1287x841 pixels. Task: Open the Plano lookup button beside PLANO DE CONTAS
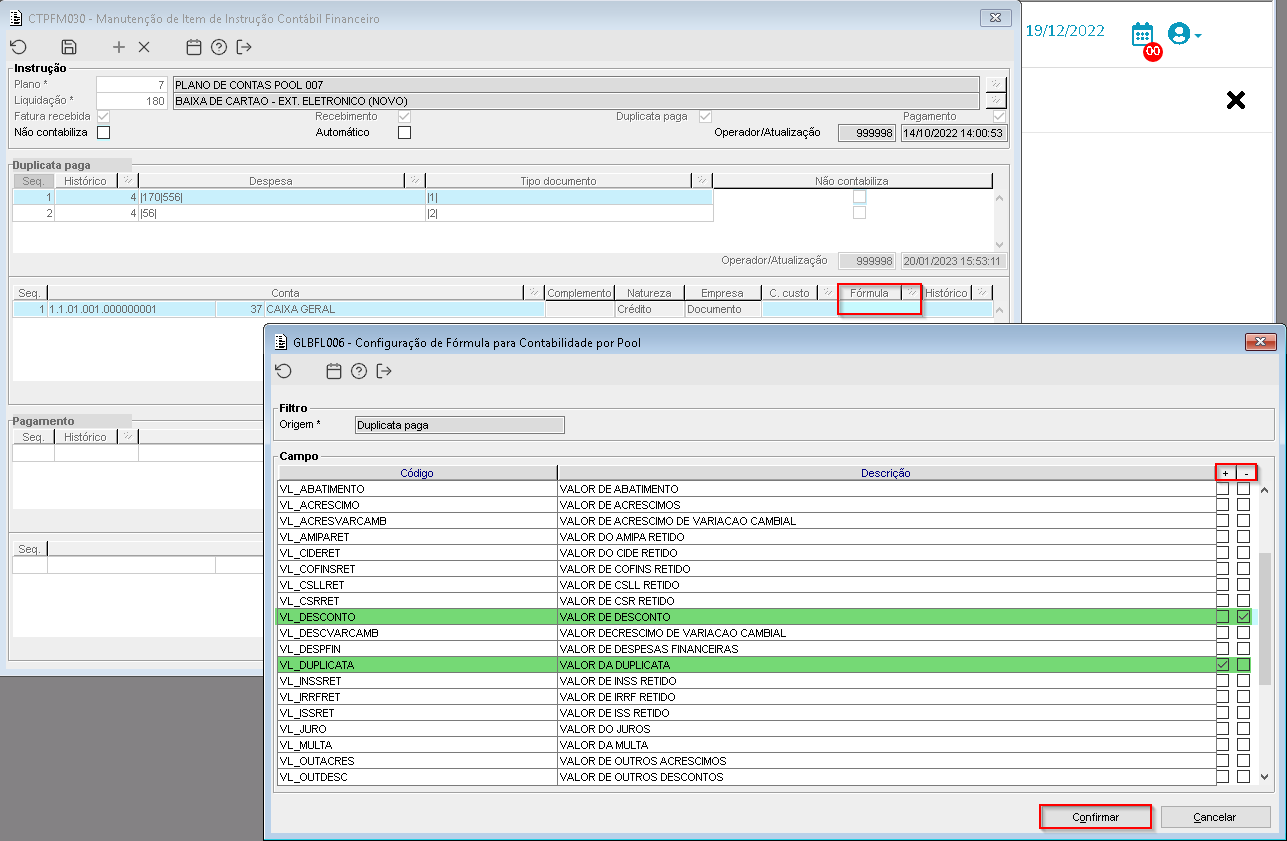[x=995, y=85]
